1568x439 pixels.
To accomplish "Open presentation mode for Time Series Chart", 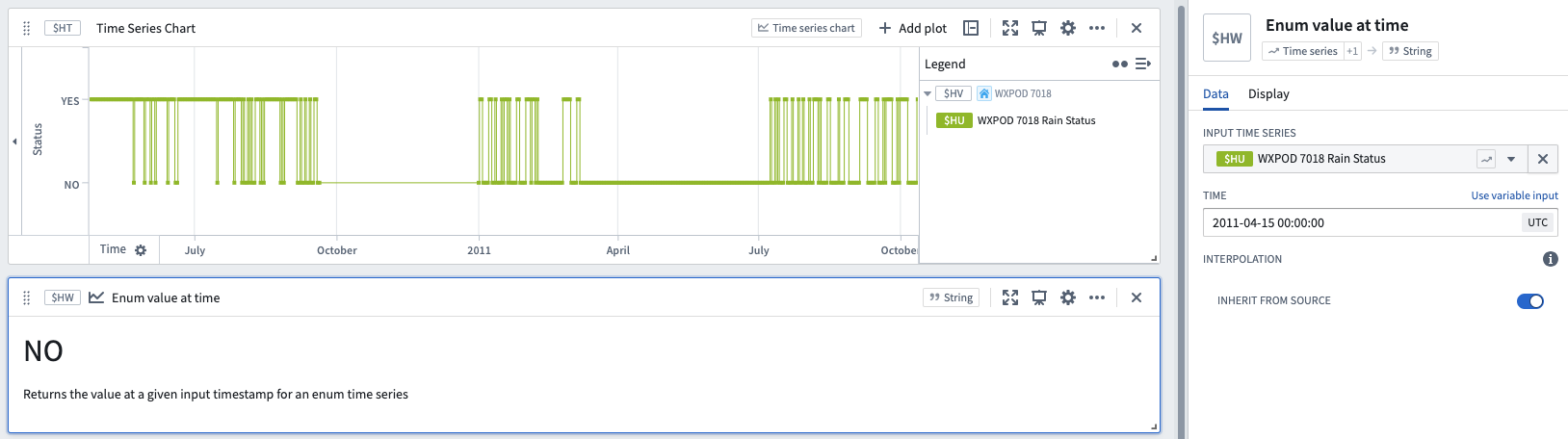I will tap(1039, 28).
